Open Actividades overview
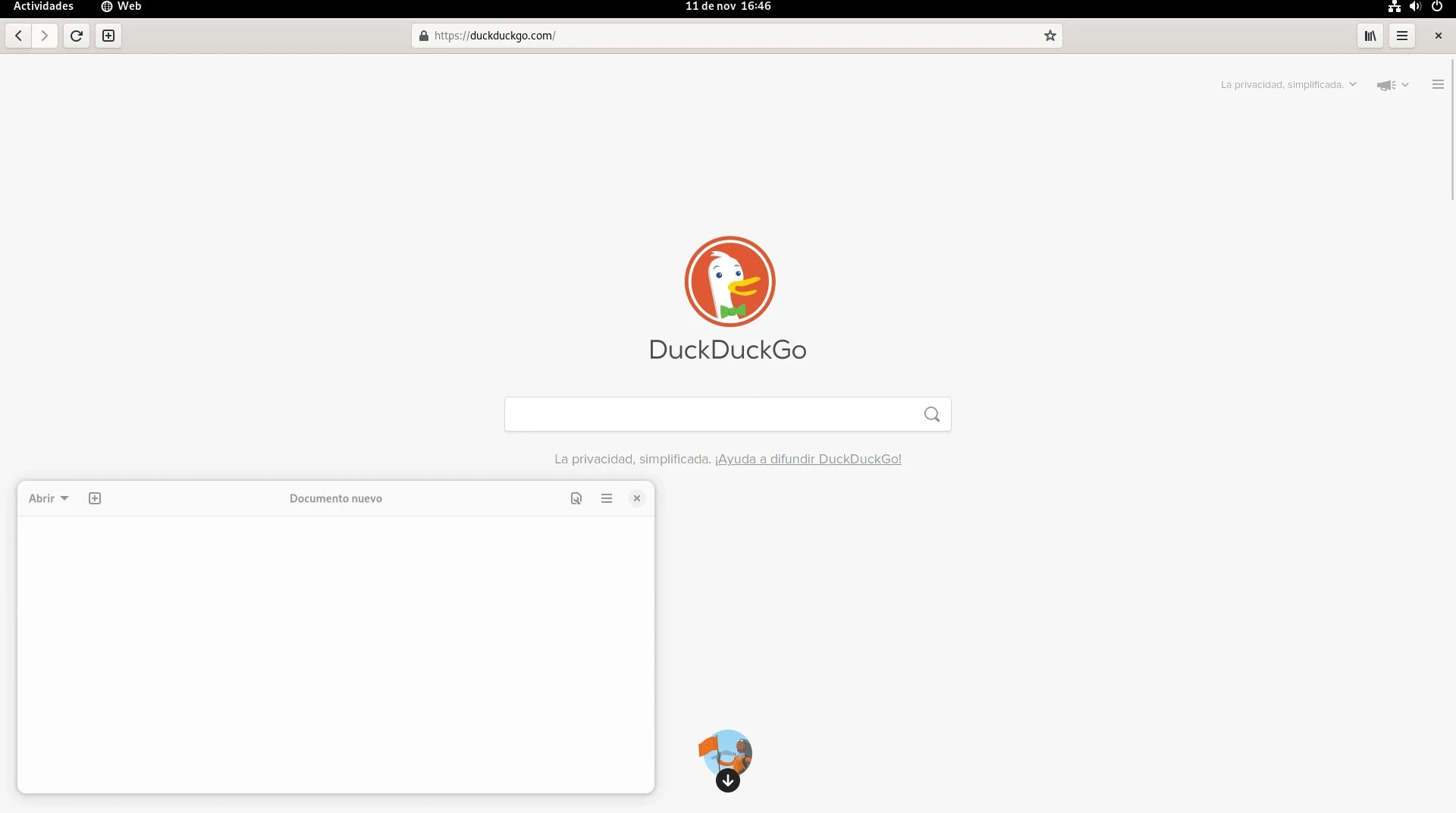 [x=43, y=6]
